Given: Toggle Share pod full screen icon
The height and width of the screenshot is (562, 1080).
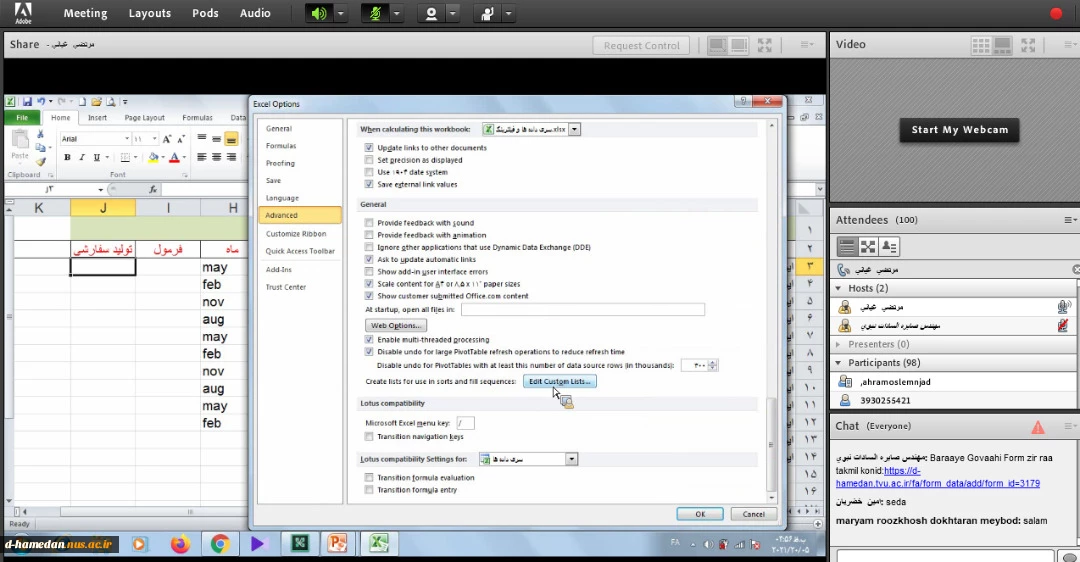Looking at the screenshot, I should point(765,45).
